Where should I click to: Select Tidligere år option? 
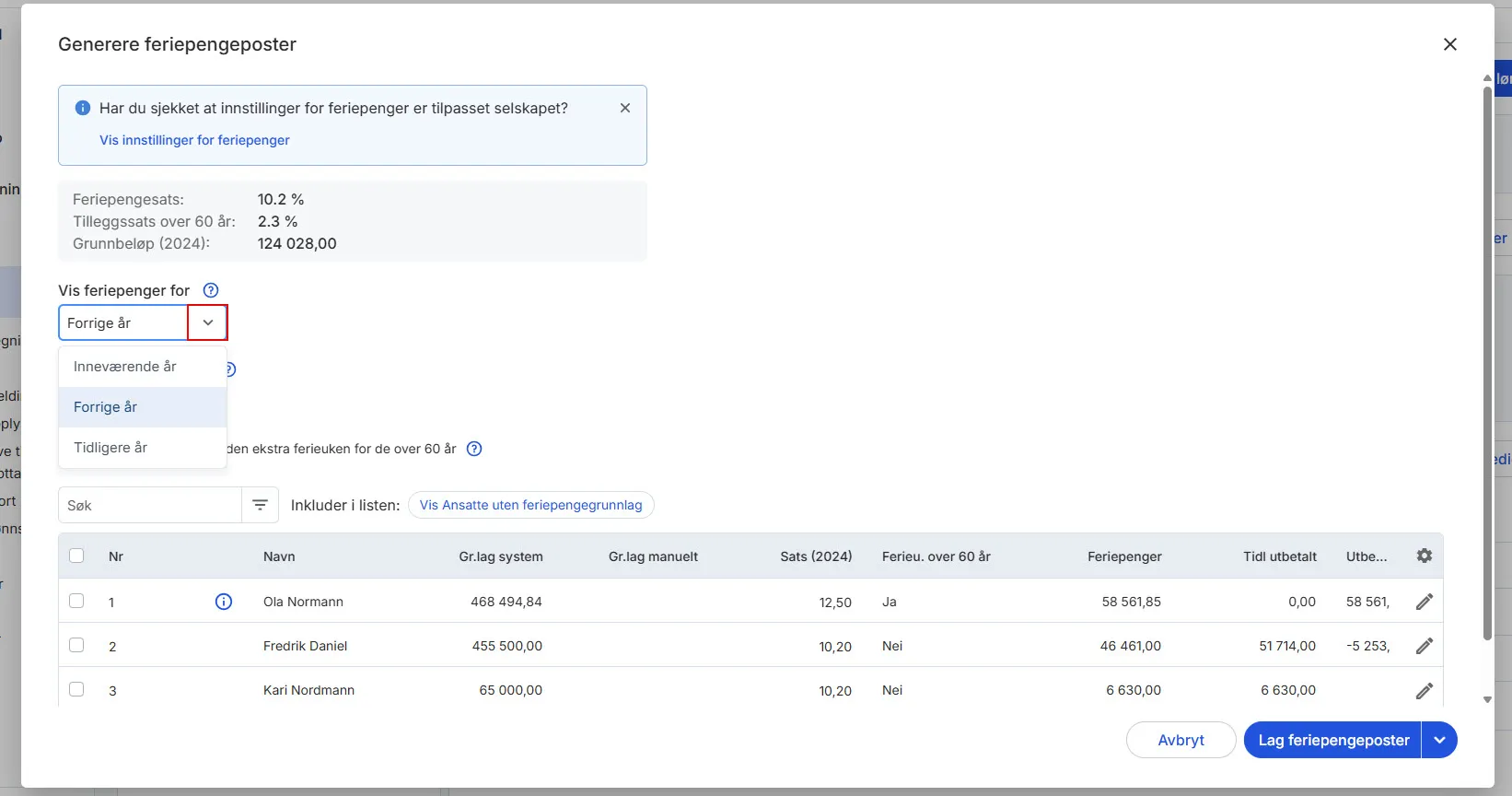[x=110, y=448]
